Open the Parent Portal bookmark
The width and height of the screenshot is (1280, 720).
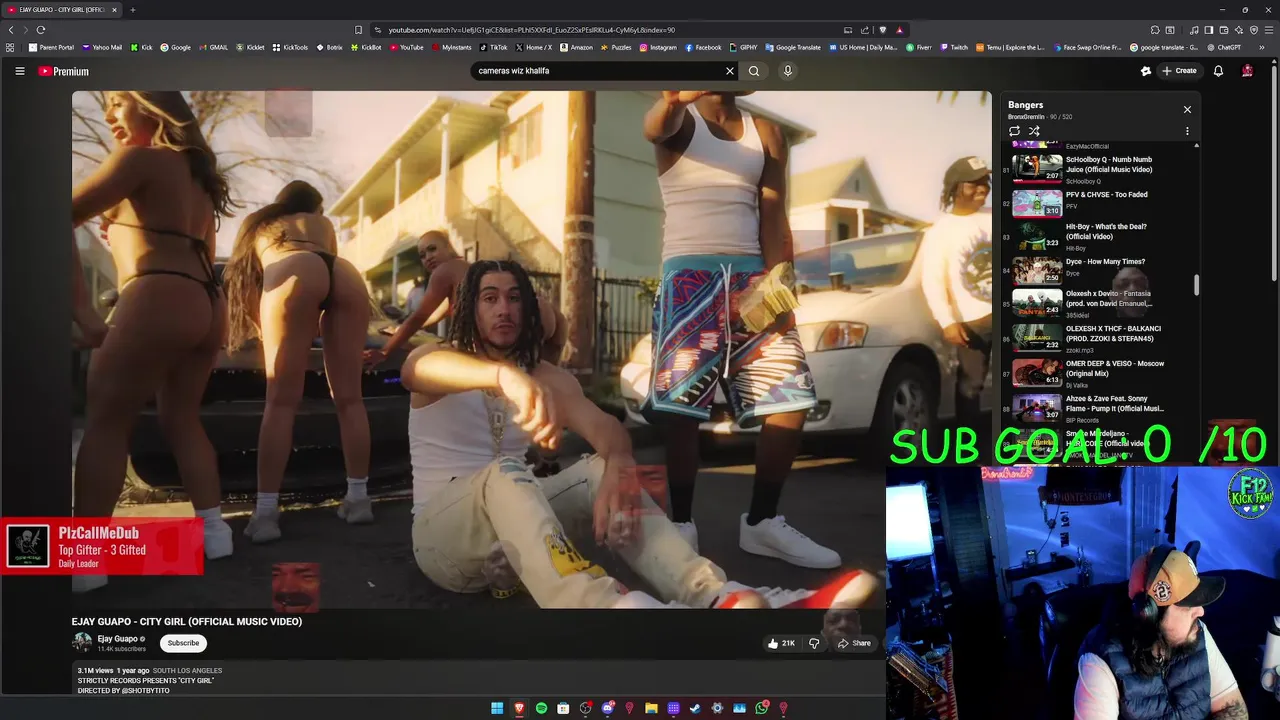point(52,47)
